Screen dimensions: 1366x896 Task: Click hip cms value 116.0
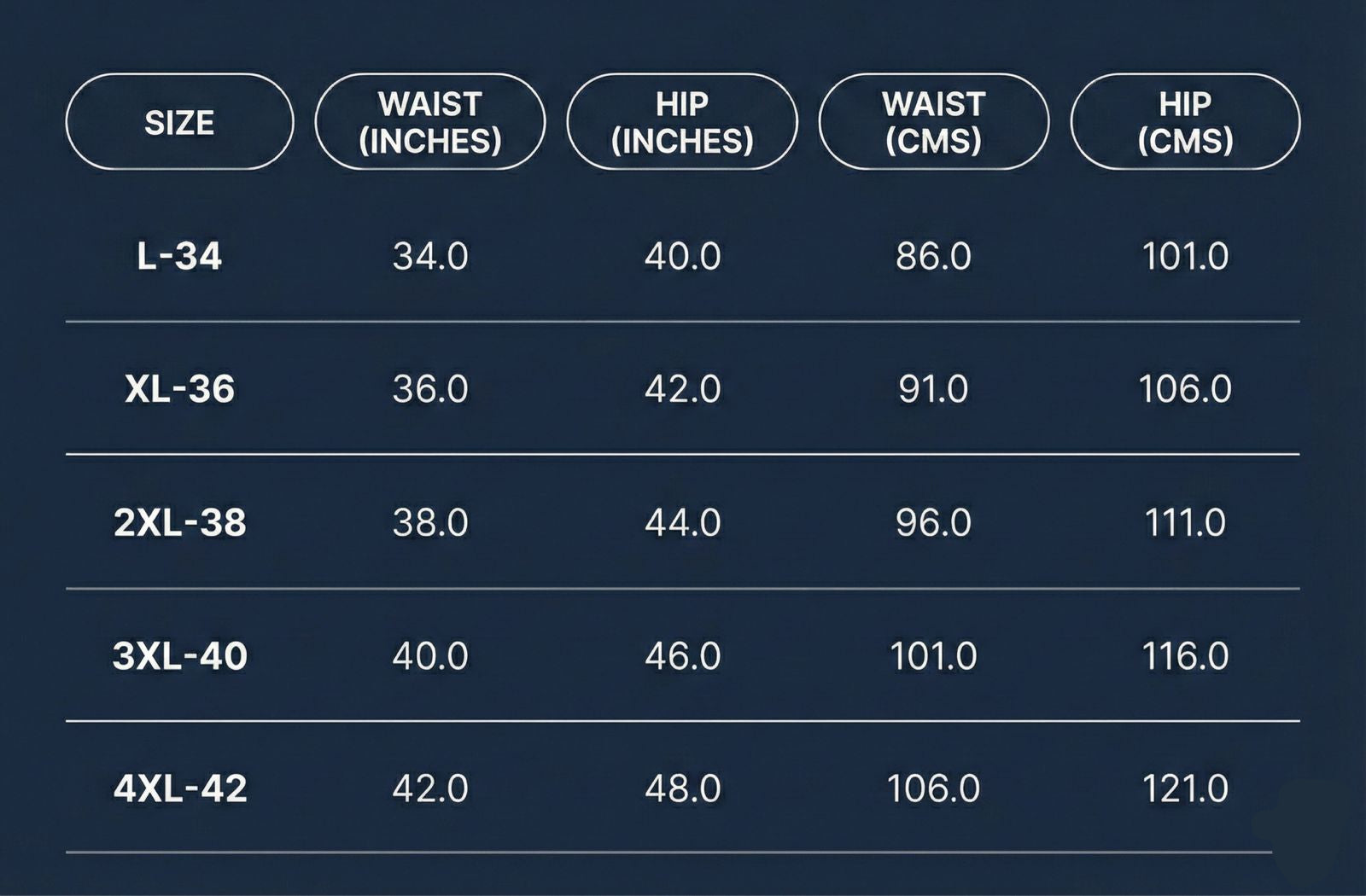1185,655
